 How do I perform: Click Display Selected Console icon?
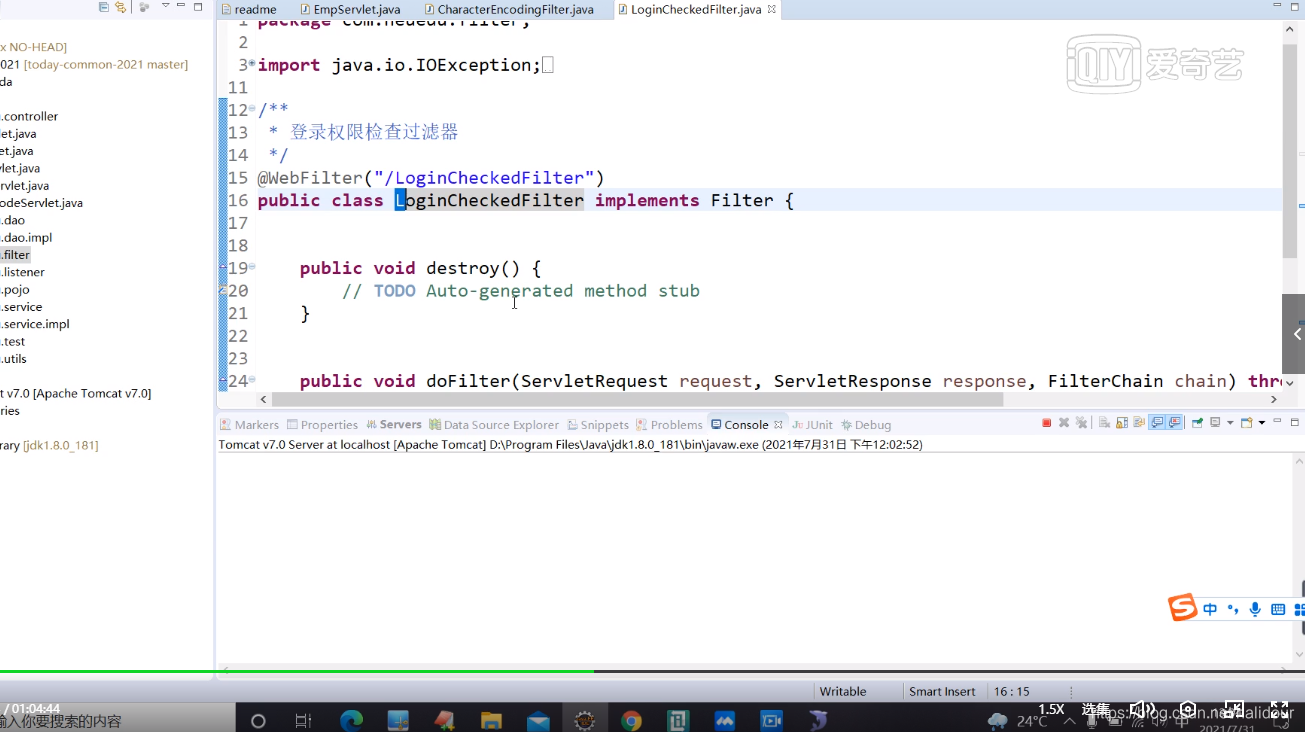click(1215, 423)
